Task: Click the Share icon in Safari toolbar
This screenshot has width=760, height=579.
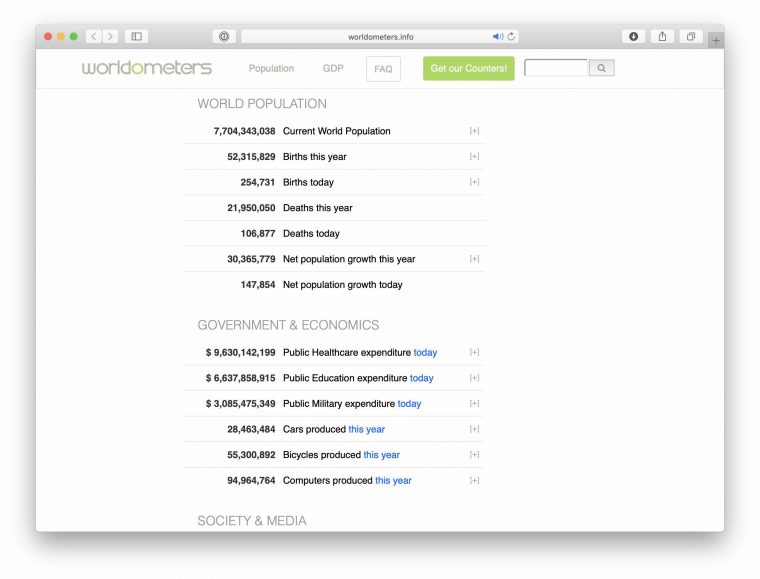Action: (x=662, y=36)
